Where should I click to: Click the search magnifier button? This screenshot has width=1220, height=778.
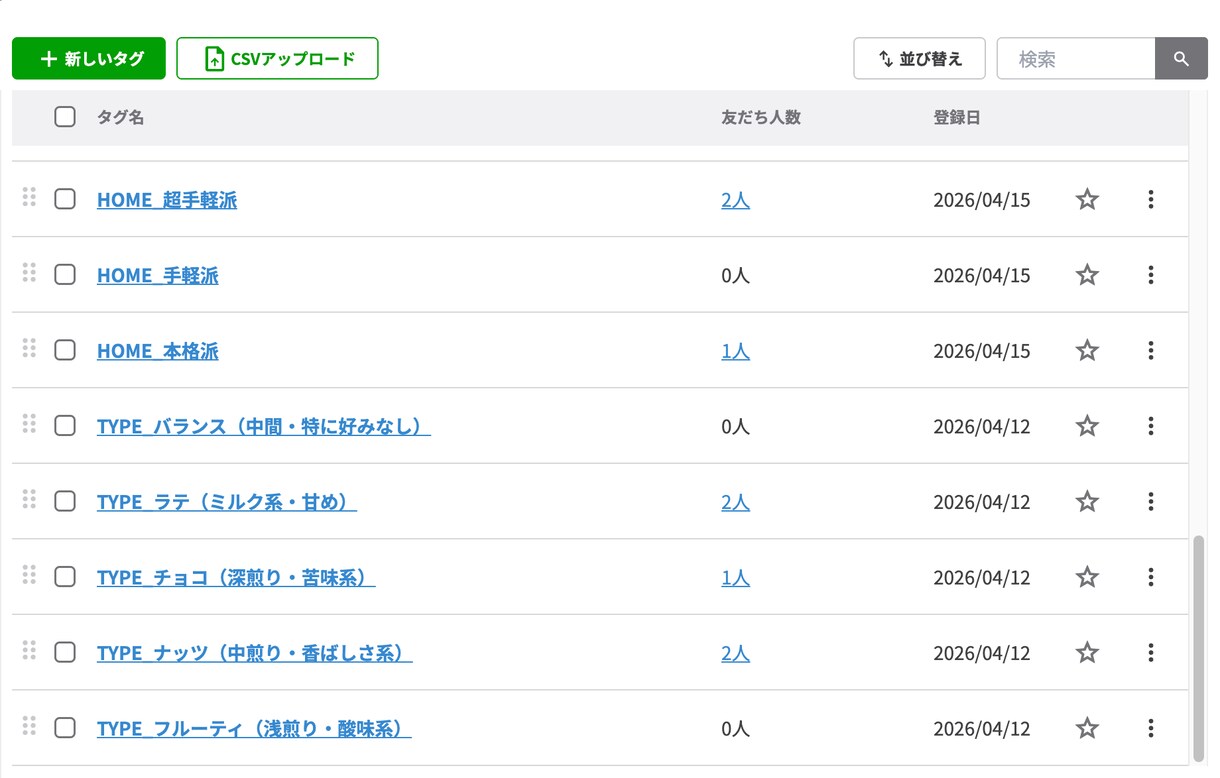point(1181,59)
